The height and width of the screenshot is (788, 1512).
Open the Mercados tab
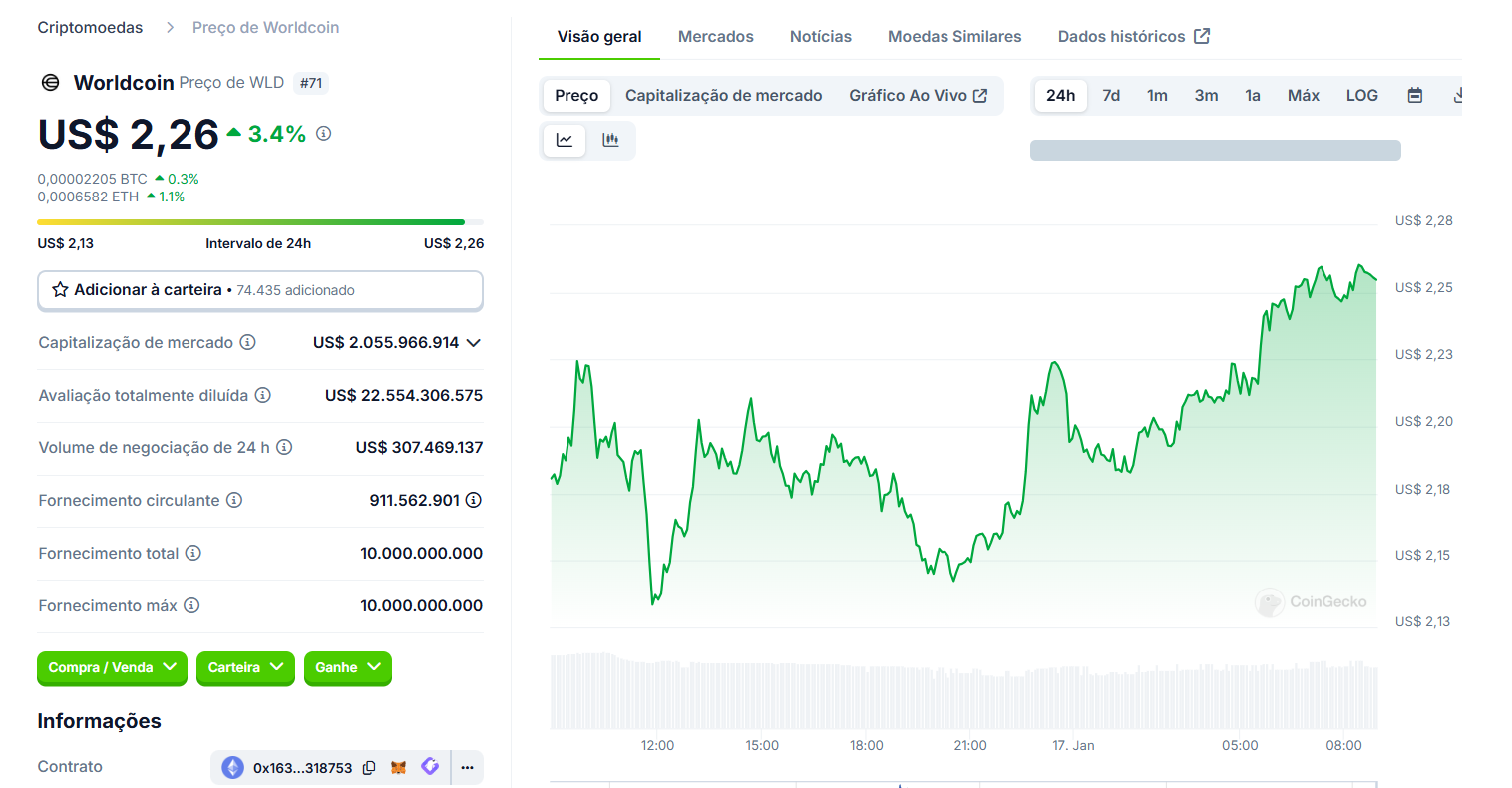(x=716, y=37)
